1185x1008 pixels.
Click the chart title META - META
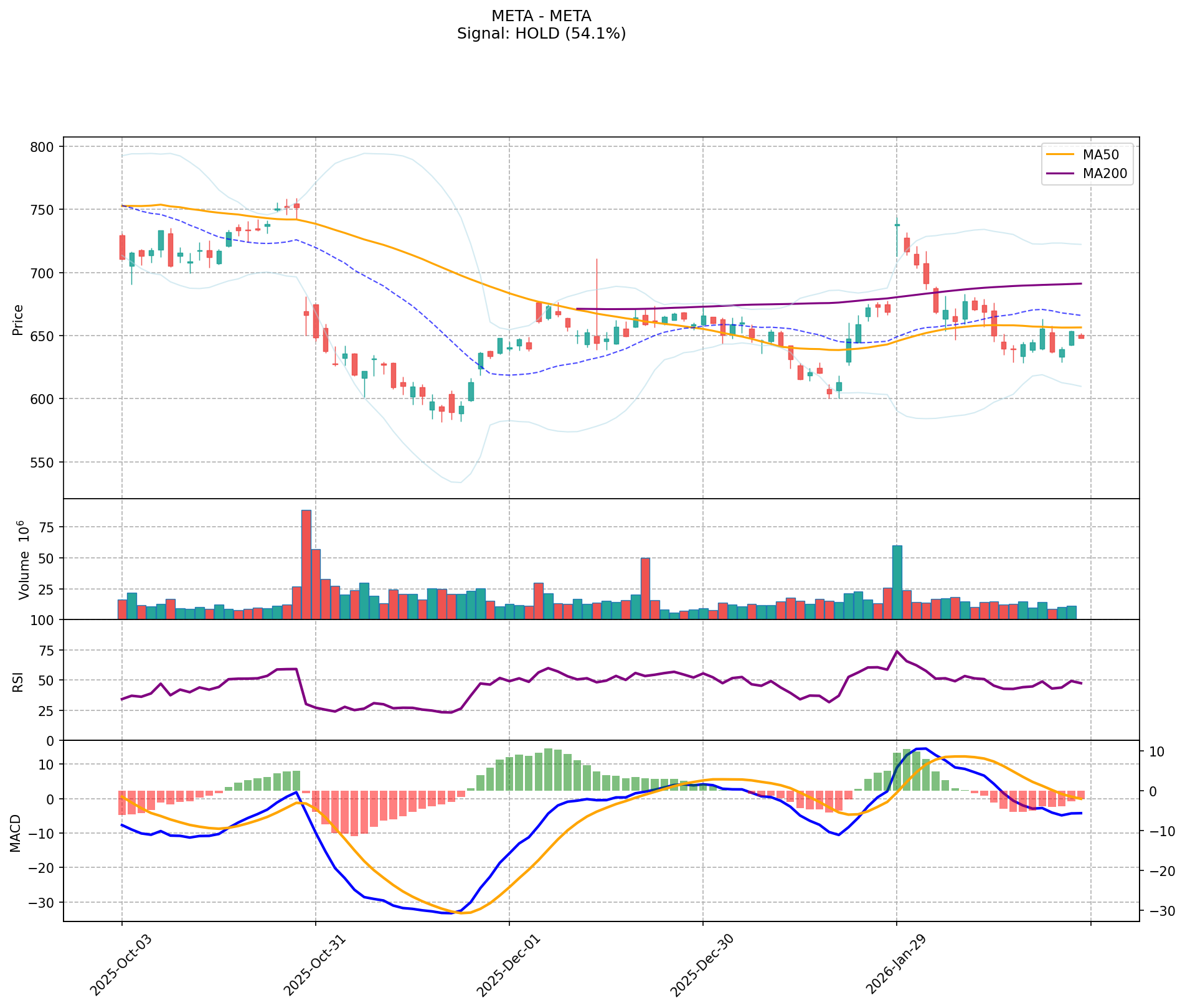541,16
